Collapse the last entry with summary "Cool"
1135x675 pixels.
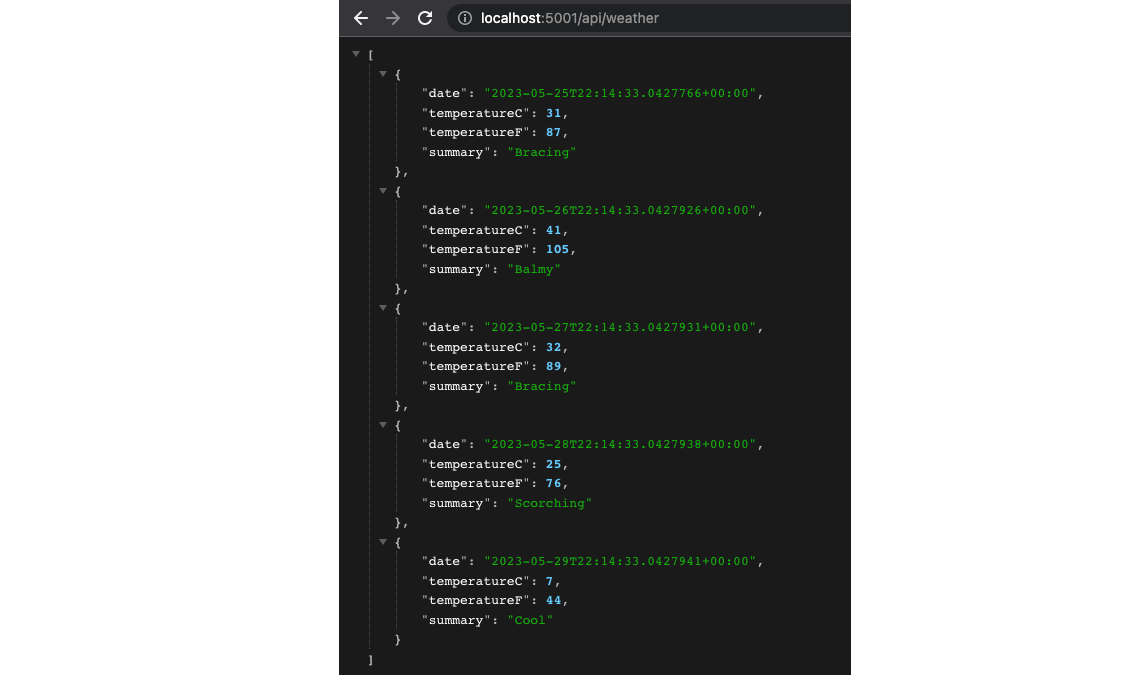383,541
